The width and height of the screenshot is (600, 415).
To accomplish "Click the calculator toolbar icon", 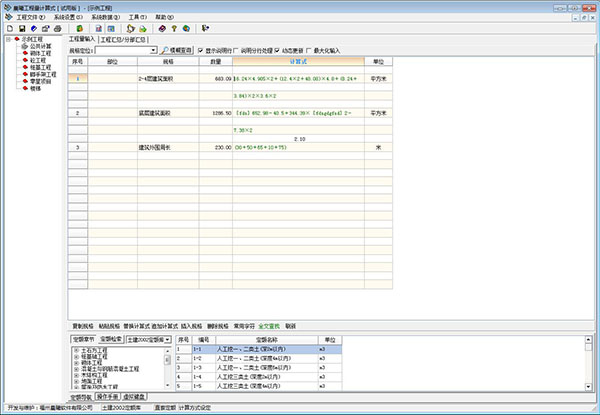I will pyautogui.click(x=99, y=28).
